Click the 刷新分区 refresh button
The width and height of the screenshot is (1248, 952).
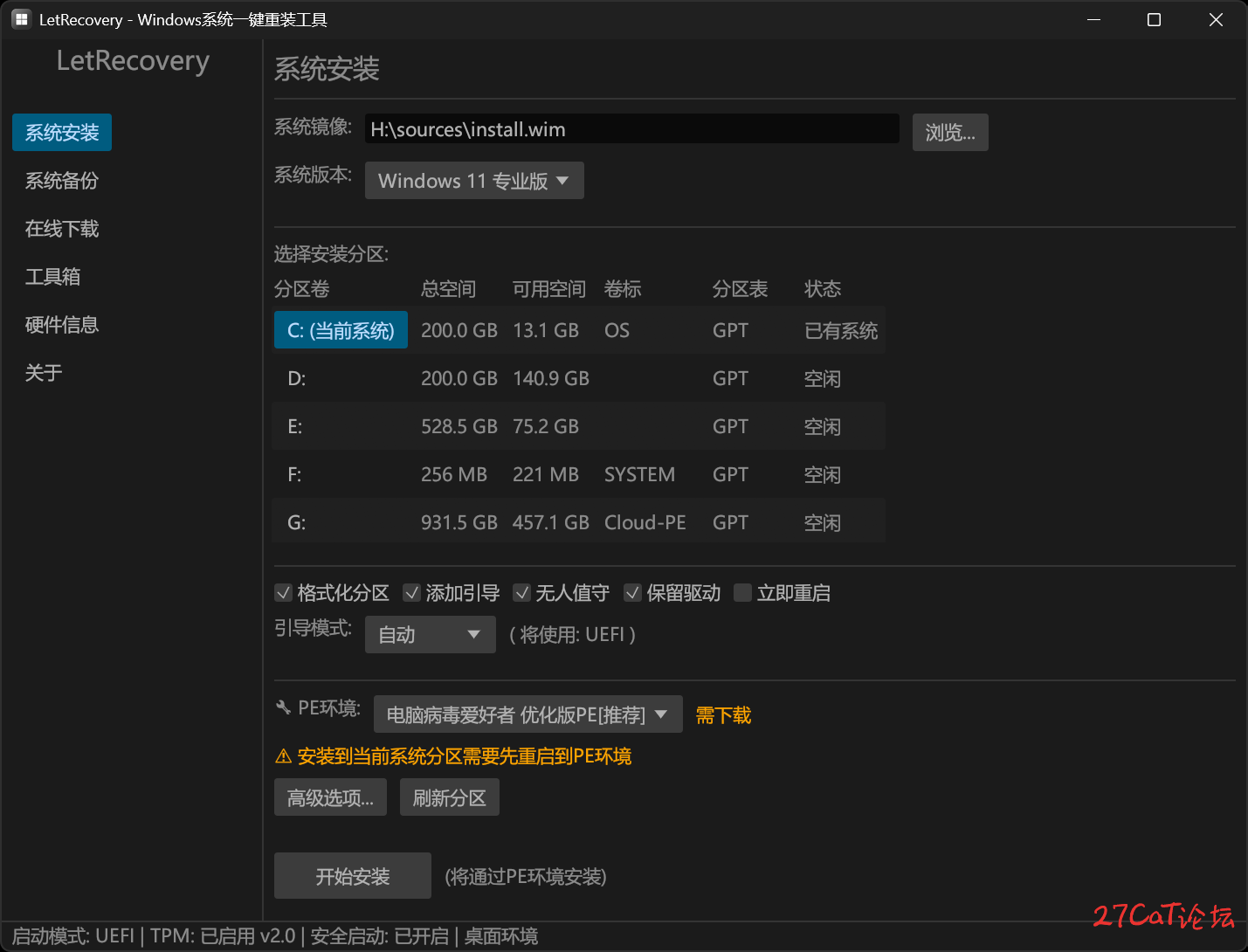449,797
